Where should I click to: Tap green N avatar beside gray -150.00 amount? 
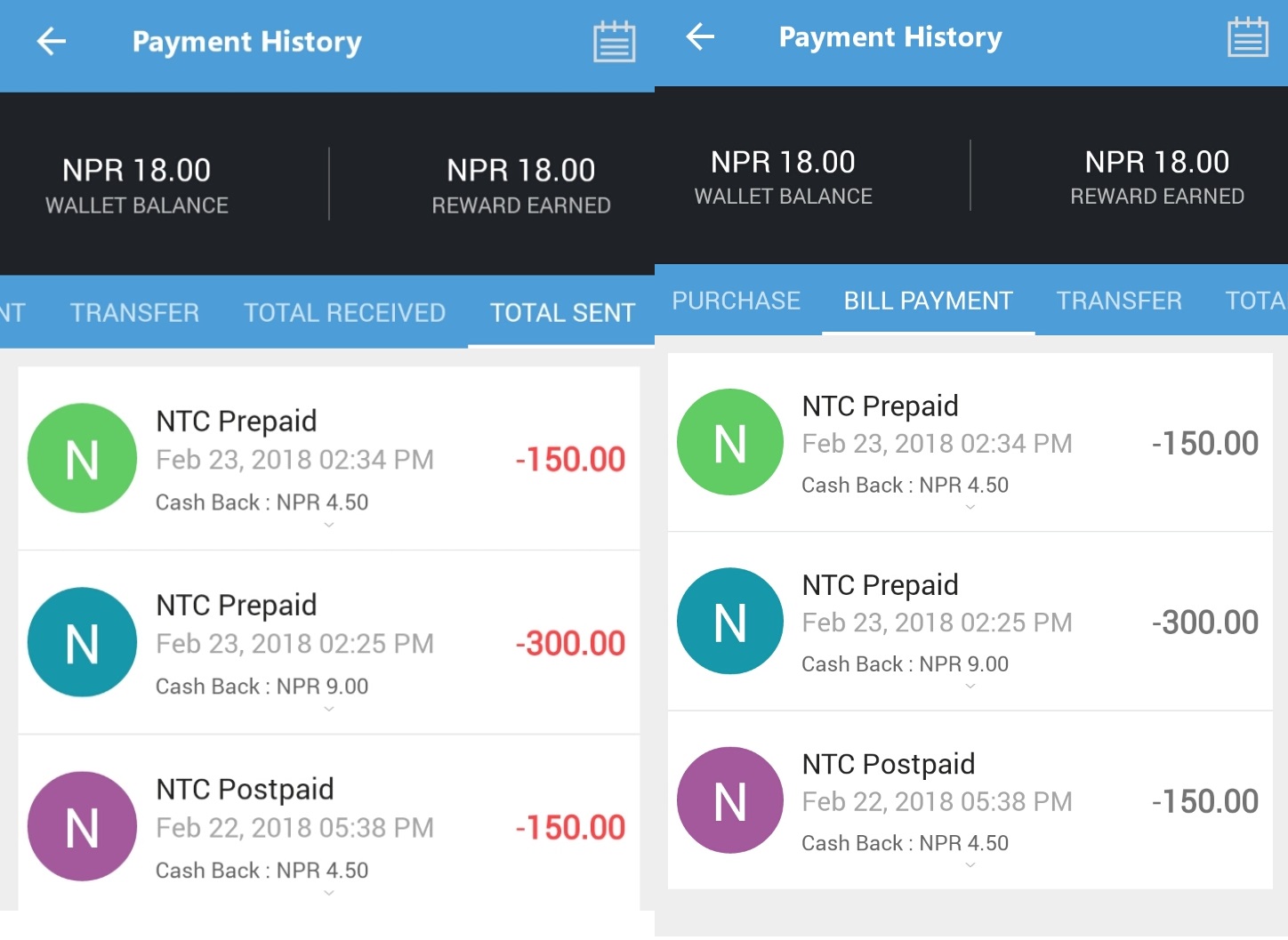(x=730, y=442)
